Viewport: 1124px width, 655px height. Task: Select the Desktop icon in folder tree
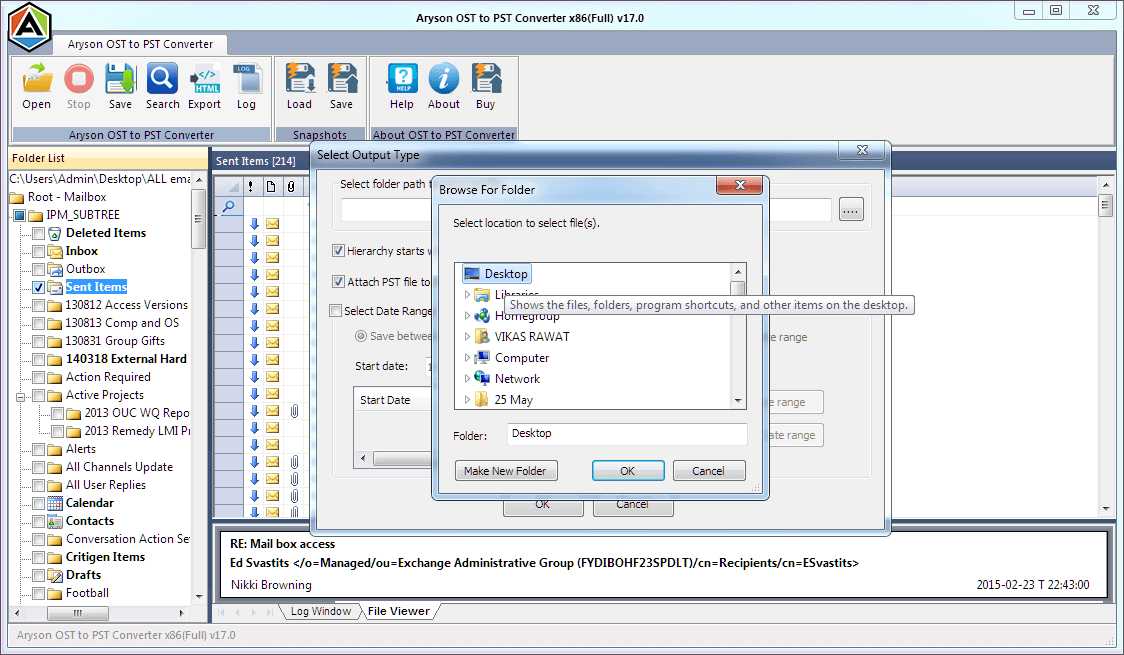471,274
